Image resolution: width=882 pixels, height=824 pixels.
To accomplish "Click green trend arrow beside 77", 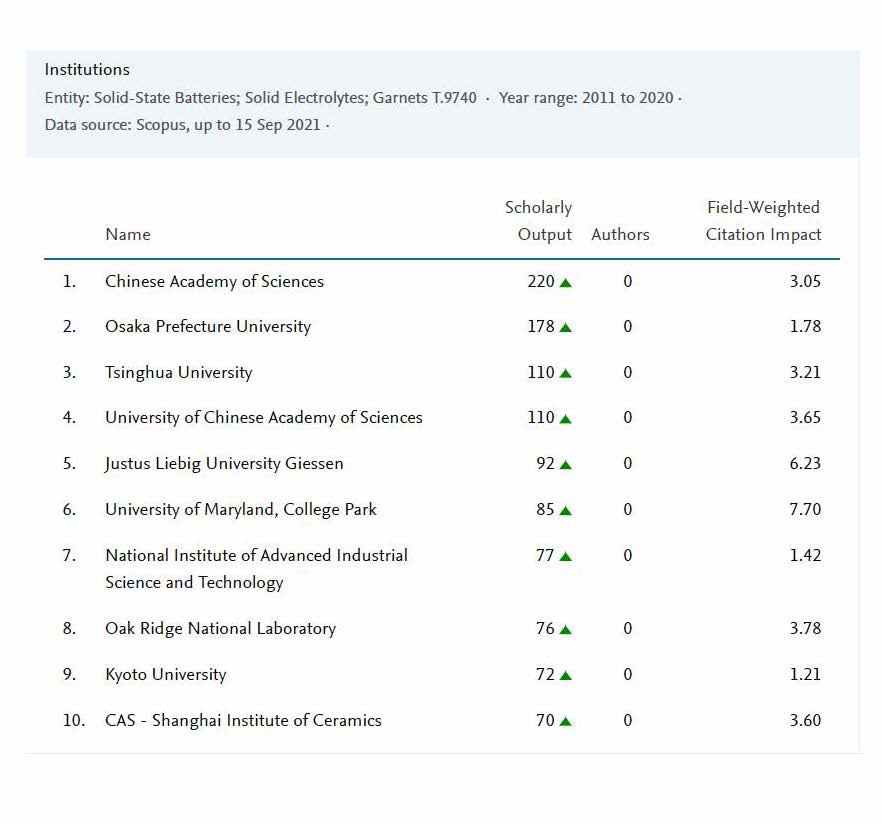I will click(x=566, y=557).
